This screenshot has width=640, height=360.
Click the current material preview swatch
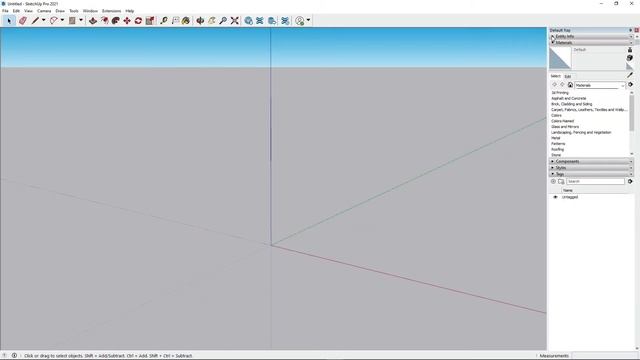pos(560,59)
